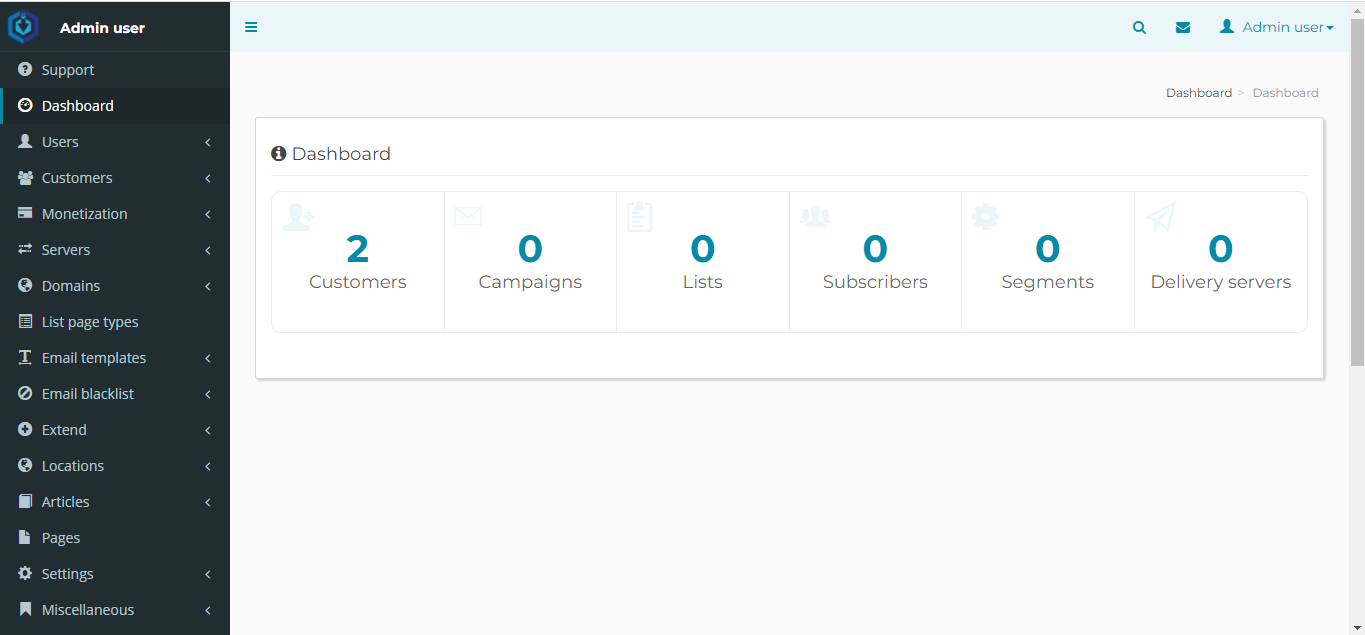This screenshot has width=1365, height=635.
Task: Select Dashboard in the sidebar menu
Action: pos(78,105)
